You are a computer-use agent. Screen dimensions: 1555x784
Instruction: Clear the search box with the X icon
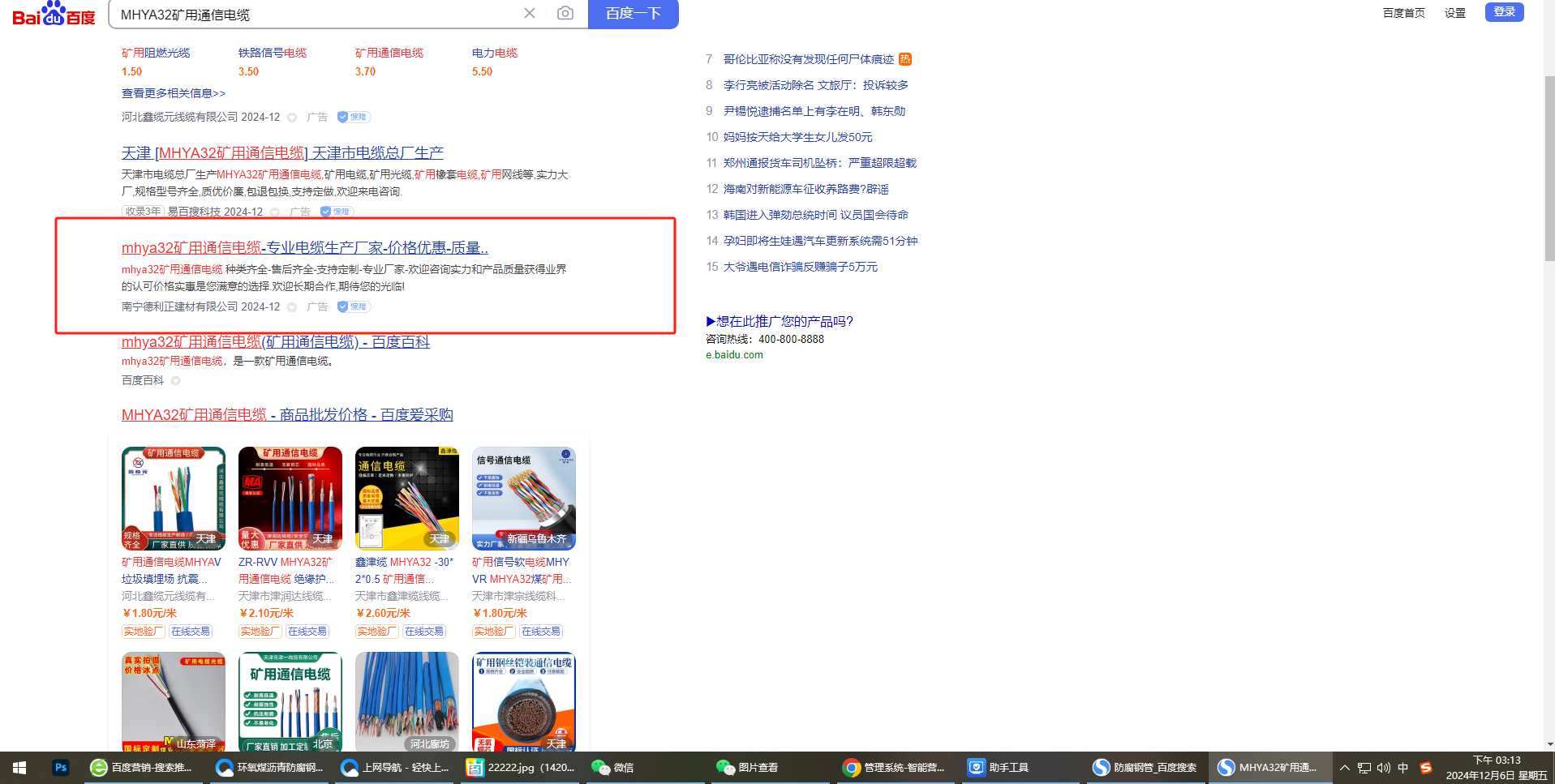(x=530, y=13)
